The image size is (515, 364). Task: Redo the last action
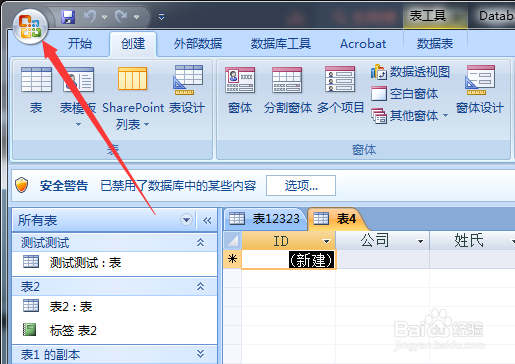point(121,16)
